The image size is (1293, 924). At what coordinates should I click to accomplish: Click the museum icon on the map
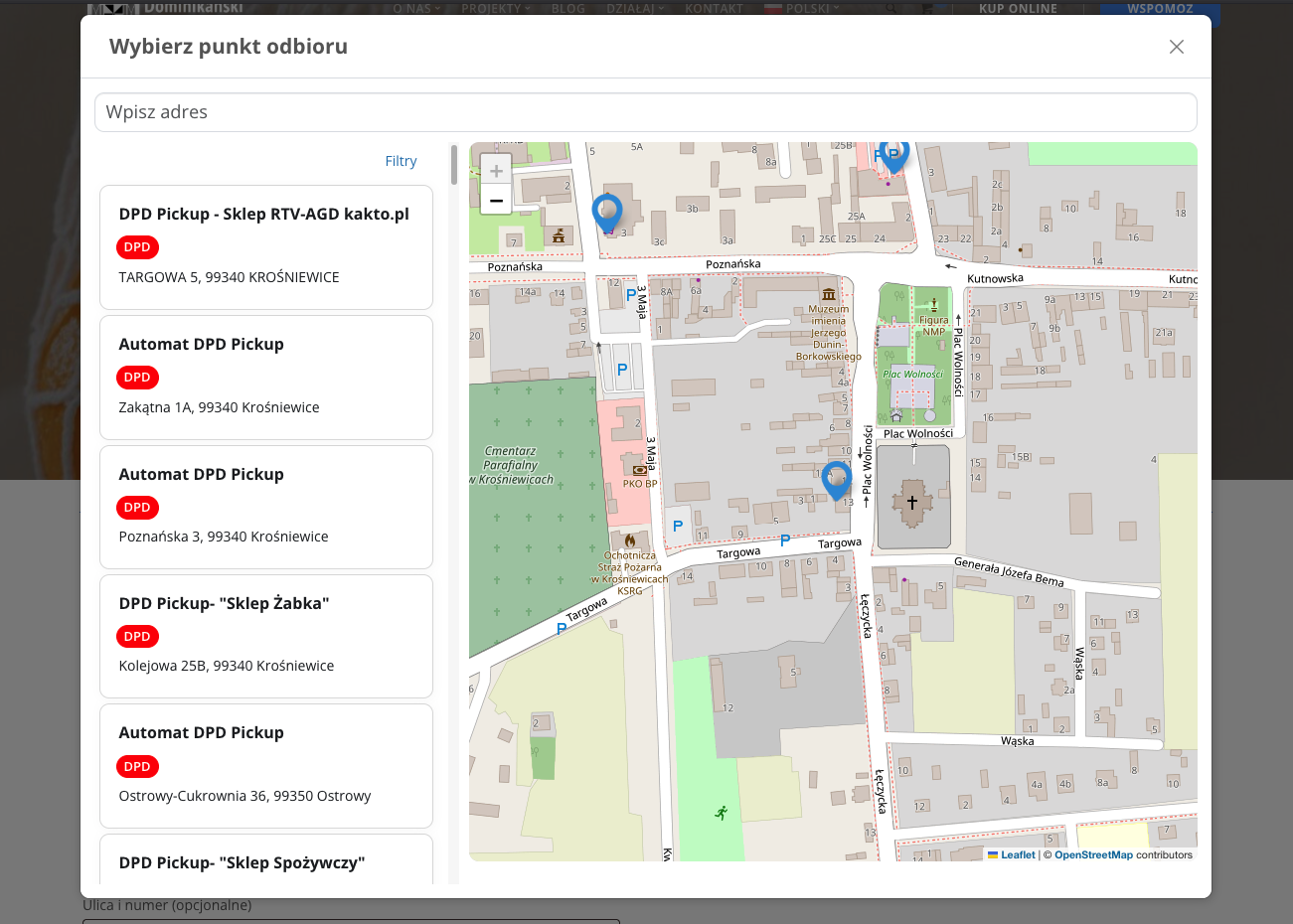pos(829,294)
